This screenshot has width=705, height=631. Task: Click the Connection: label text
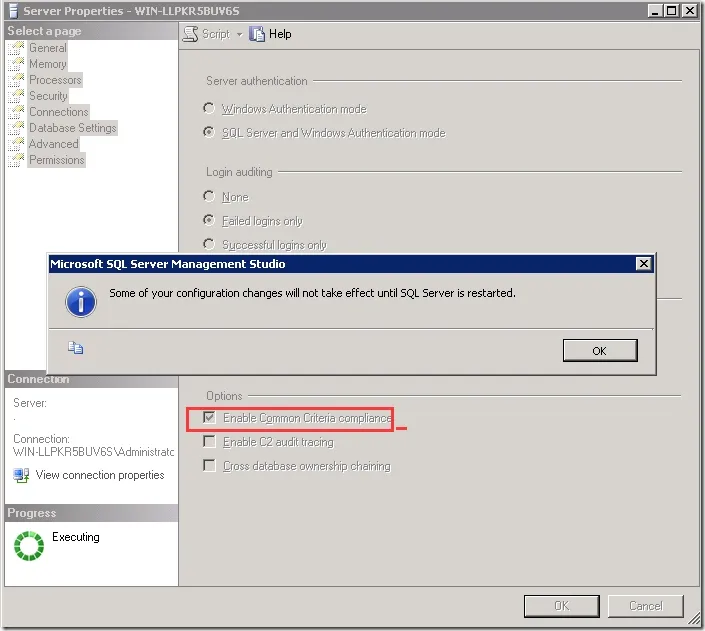(41, 439)
